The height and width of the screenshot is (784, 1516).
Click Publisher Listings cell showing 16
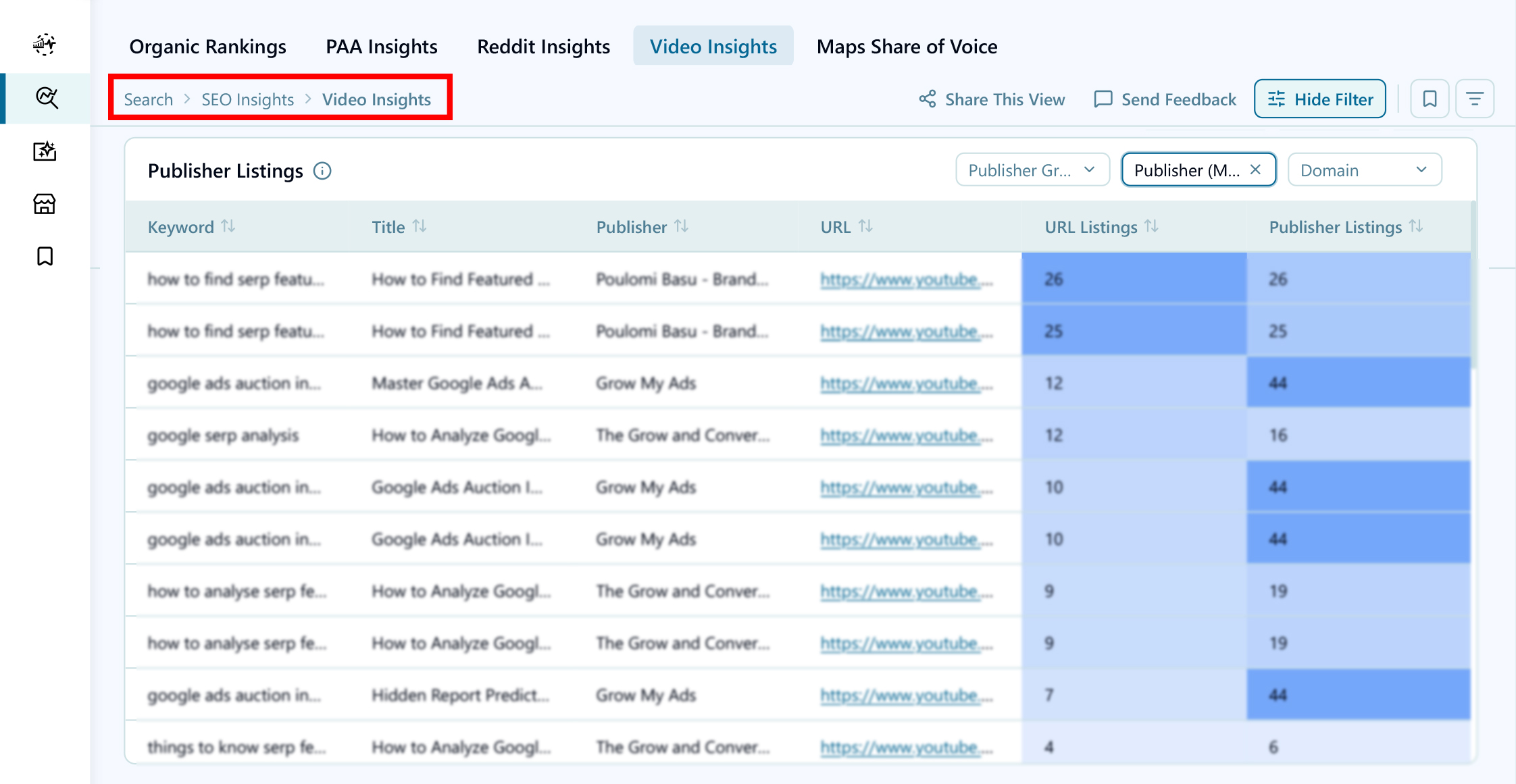pyautogui.click(x=1359, y=436)
